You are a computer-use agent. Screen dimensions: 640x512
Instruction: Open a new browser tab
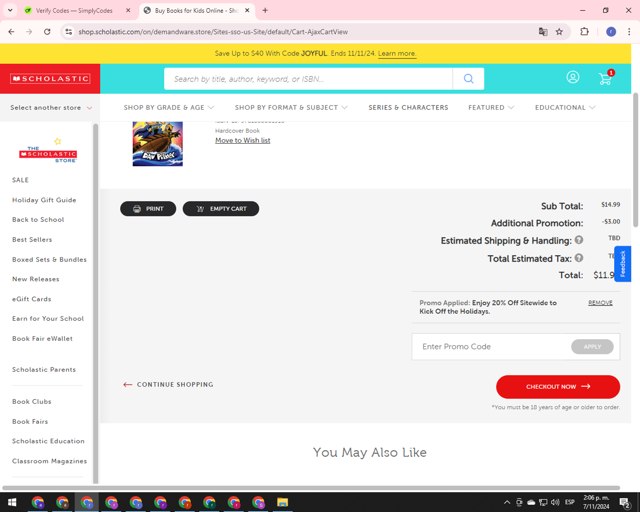(x=265, y=11)
